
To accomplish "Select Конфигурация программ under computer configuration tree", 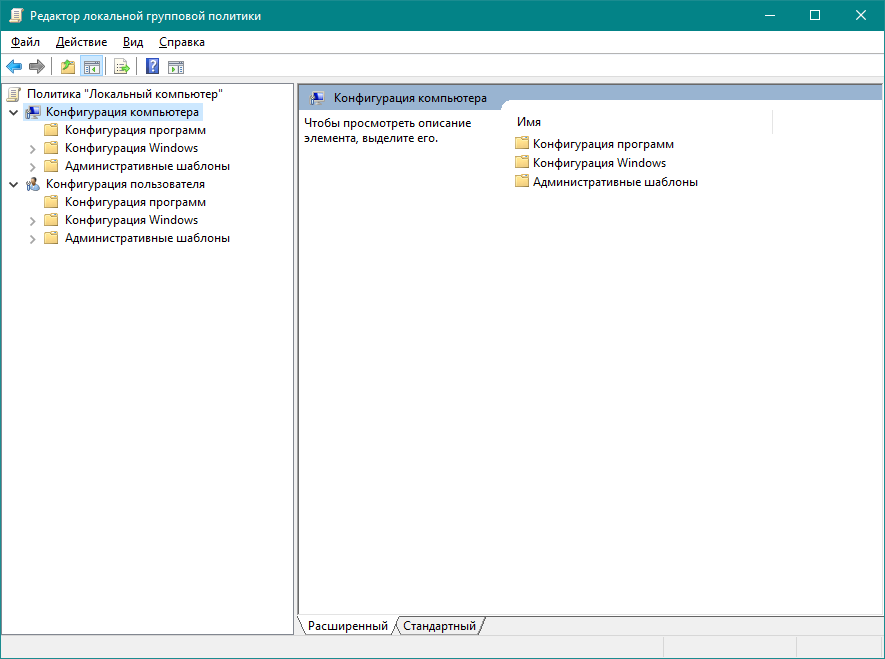I will point(135,130).
